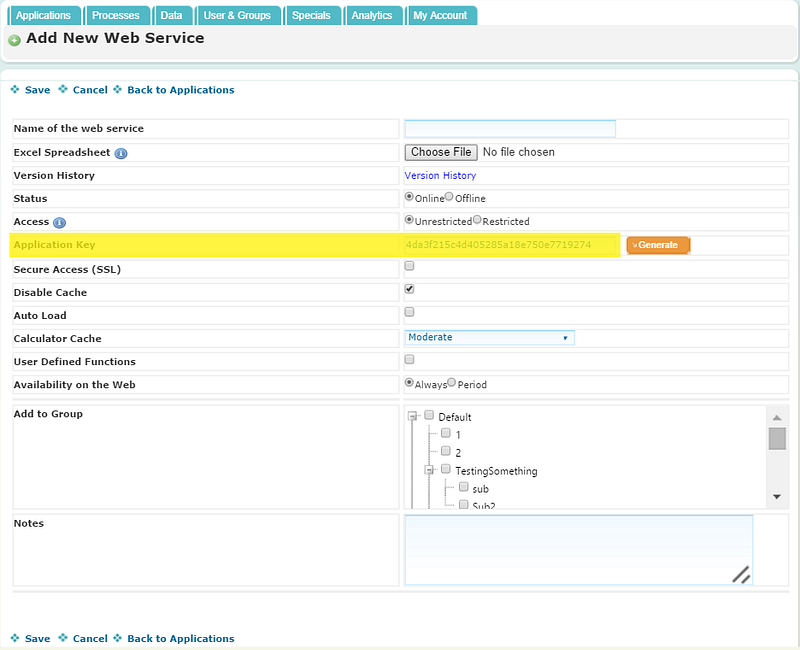Click the bottom Save link
This screenshot has height=650, width=800.
[38, 638]
